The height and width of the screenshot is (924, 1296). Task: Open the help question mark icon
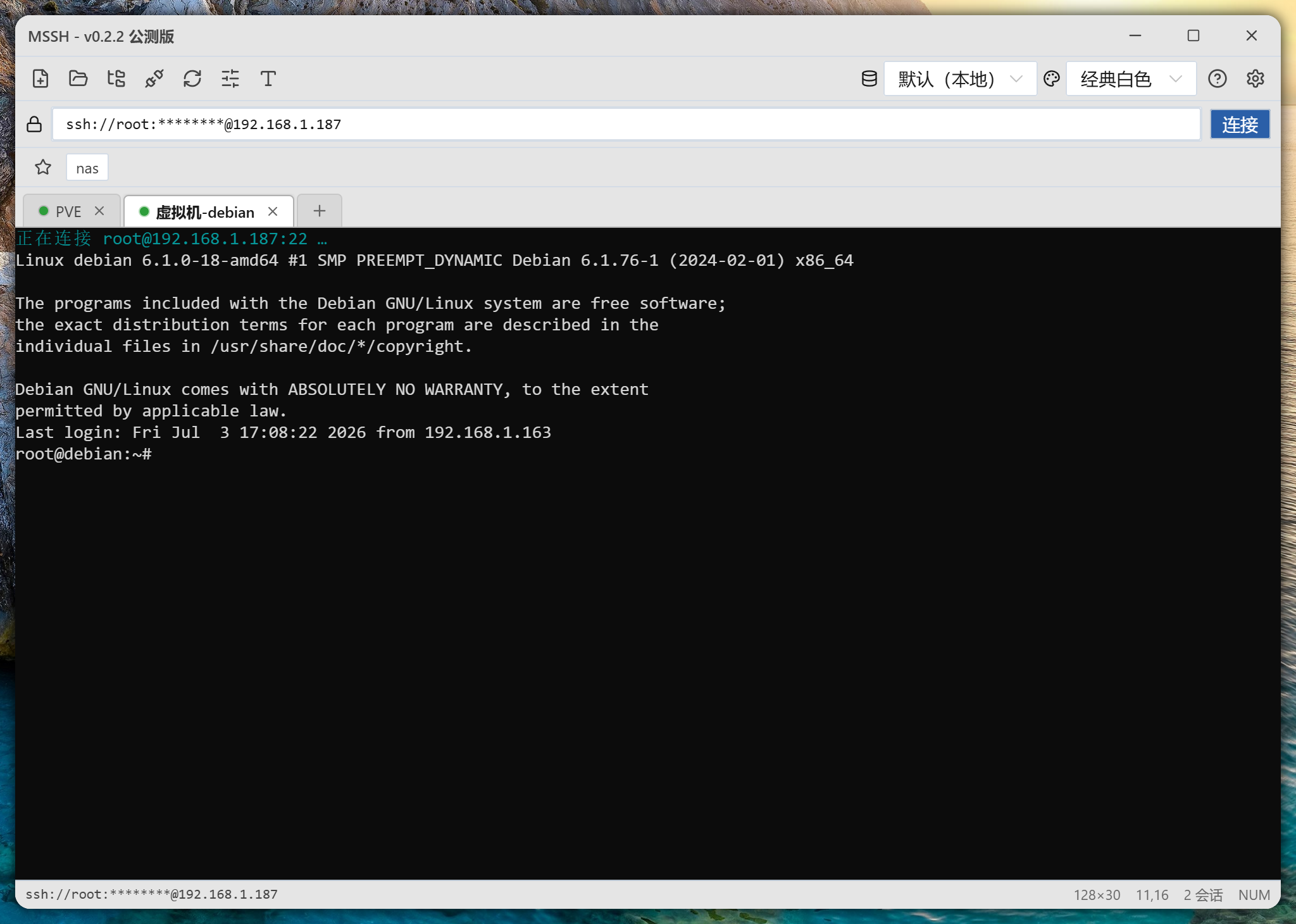point(1218,78)
